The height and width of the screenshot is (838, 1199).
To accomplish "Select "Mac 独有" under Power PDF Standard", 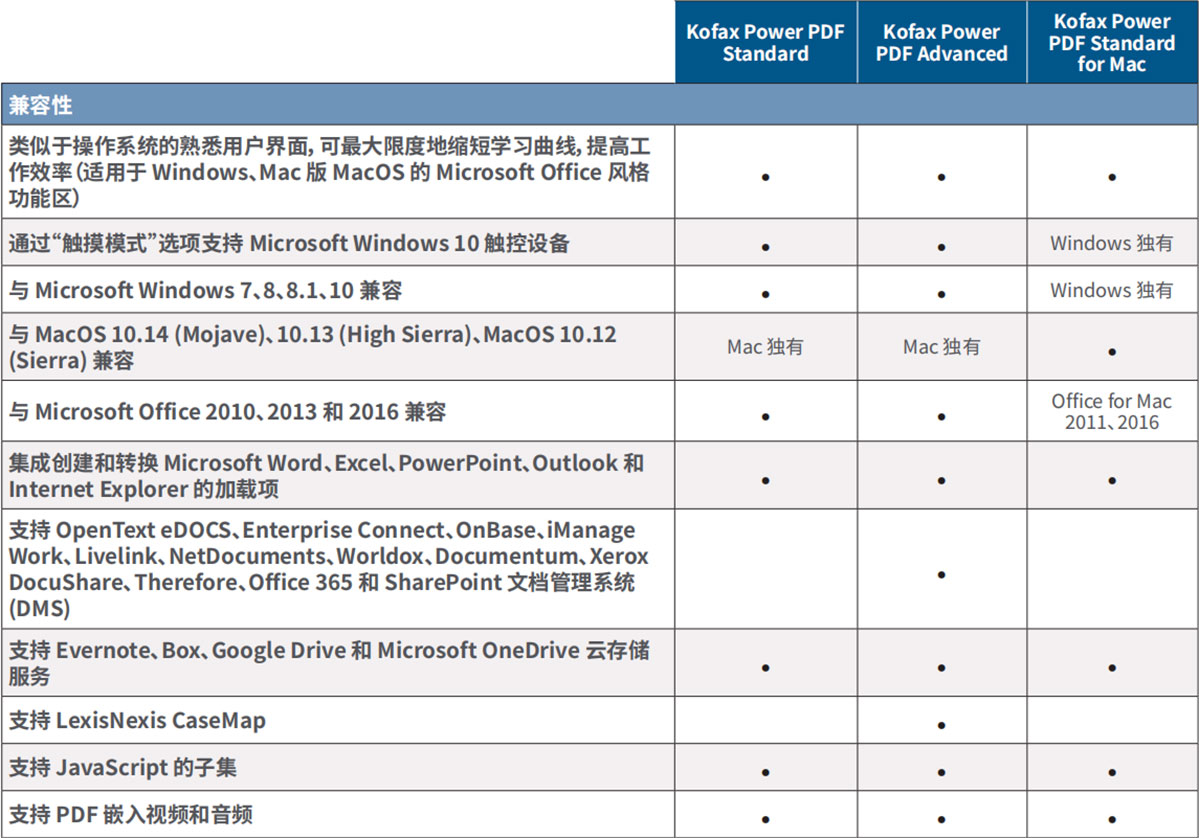I will (x=765, y=347).
